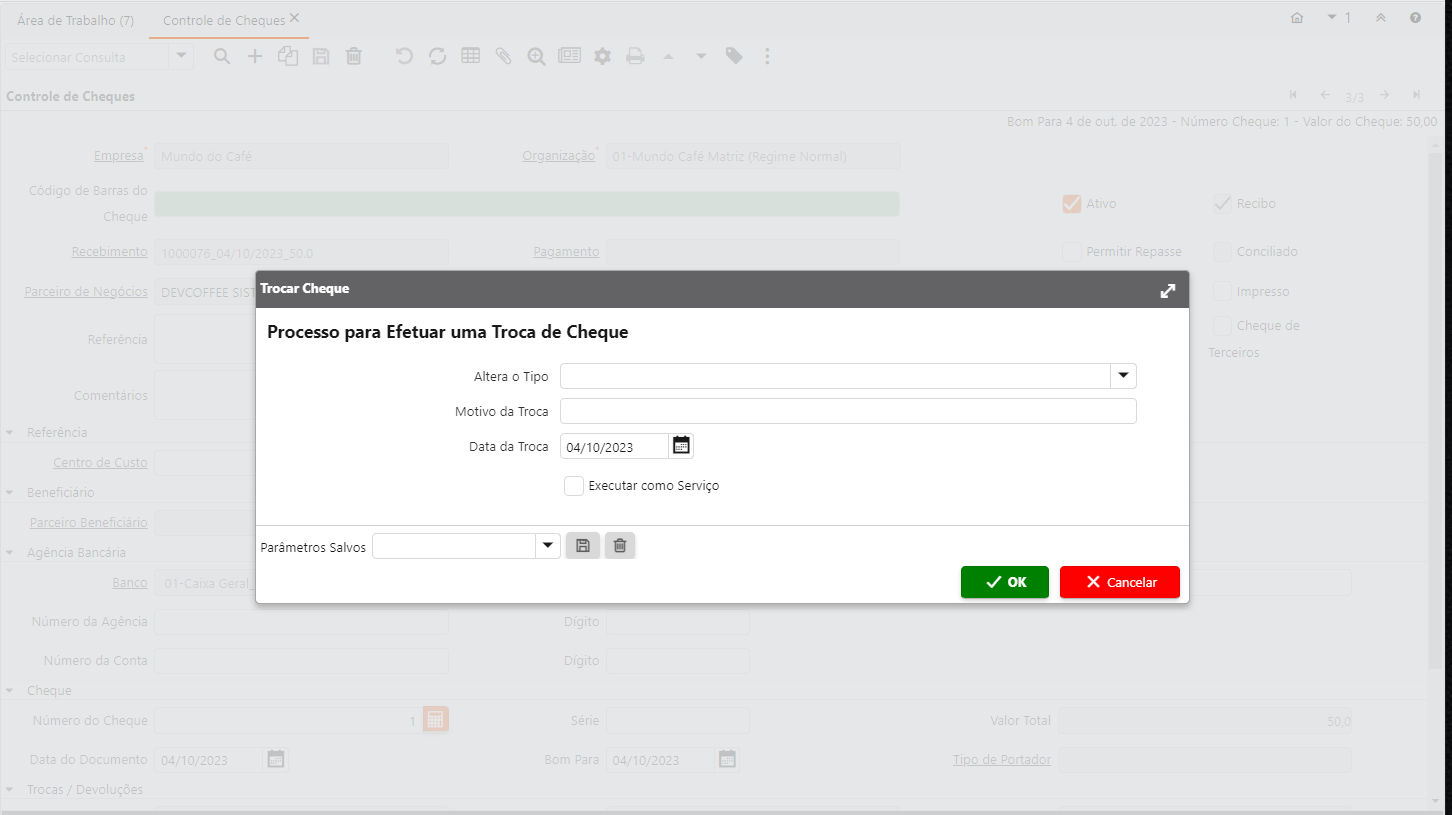Toggle the Ativo checkbox

click(x=1072, y=203)
